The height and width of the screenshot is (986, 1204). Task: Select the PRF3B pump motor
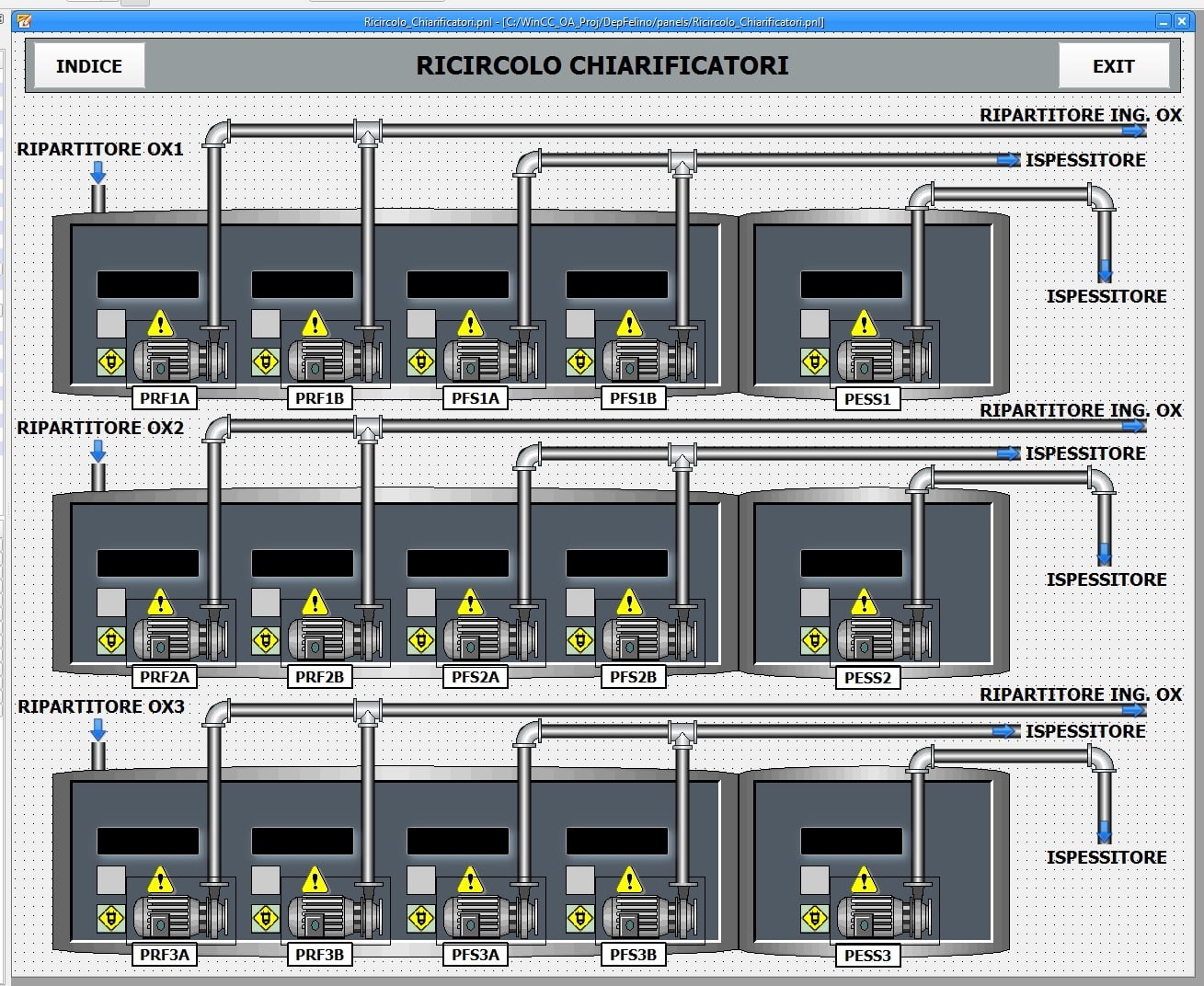(x=335, y=915)
